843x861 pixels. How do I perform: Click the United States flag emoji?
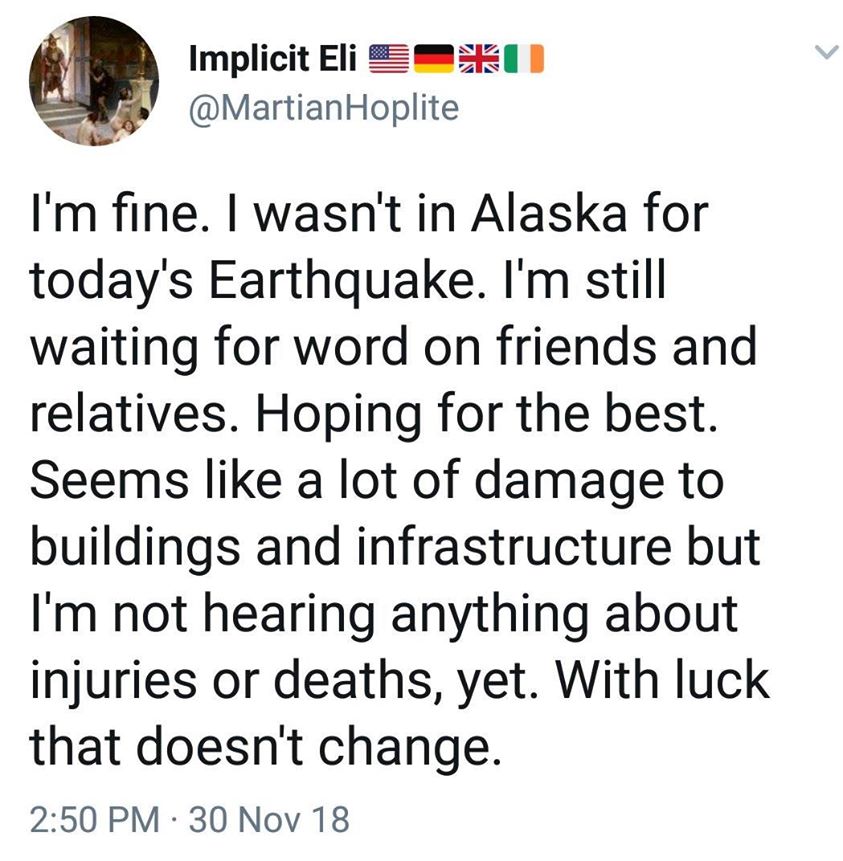[x=389, y=60]
